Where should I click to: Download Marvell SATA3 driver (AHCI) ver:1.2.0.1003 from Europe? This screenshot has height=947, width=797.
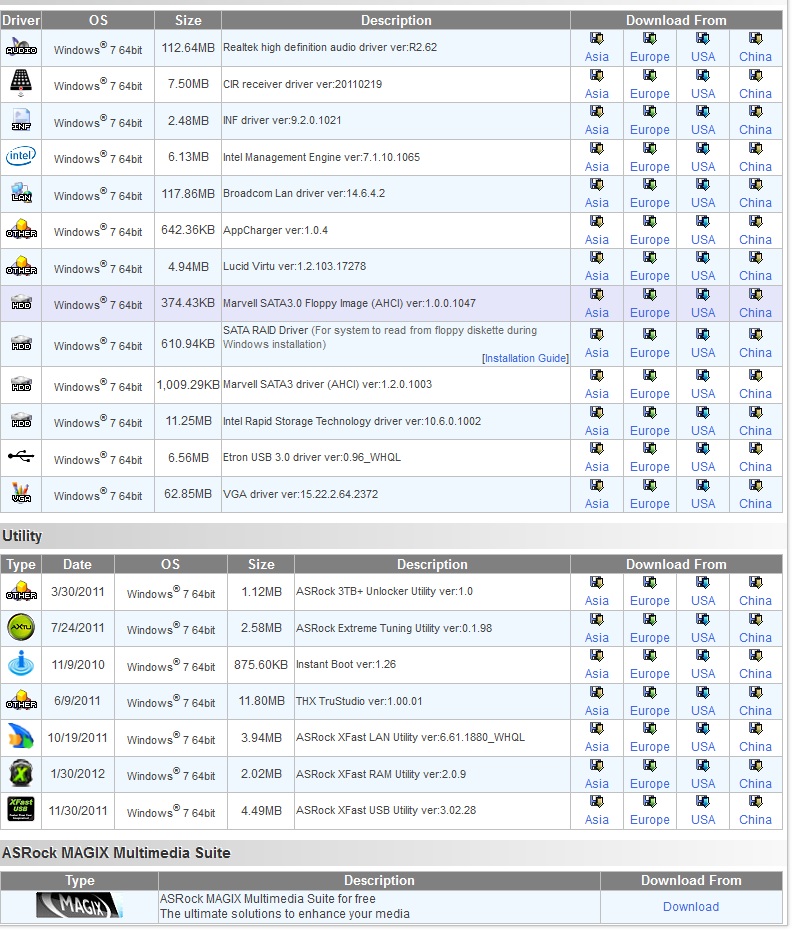pyautogui.click(x=650, y=394)
